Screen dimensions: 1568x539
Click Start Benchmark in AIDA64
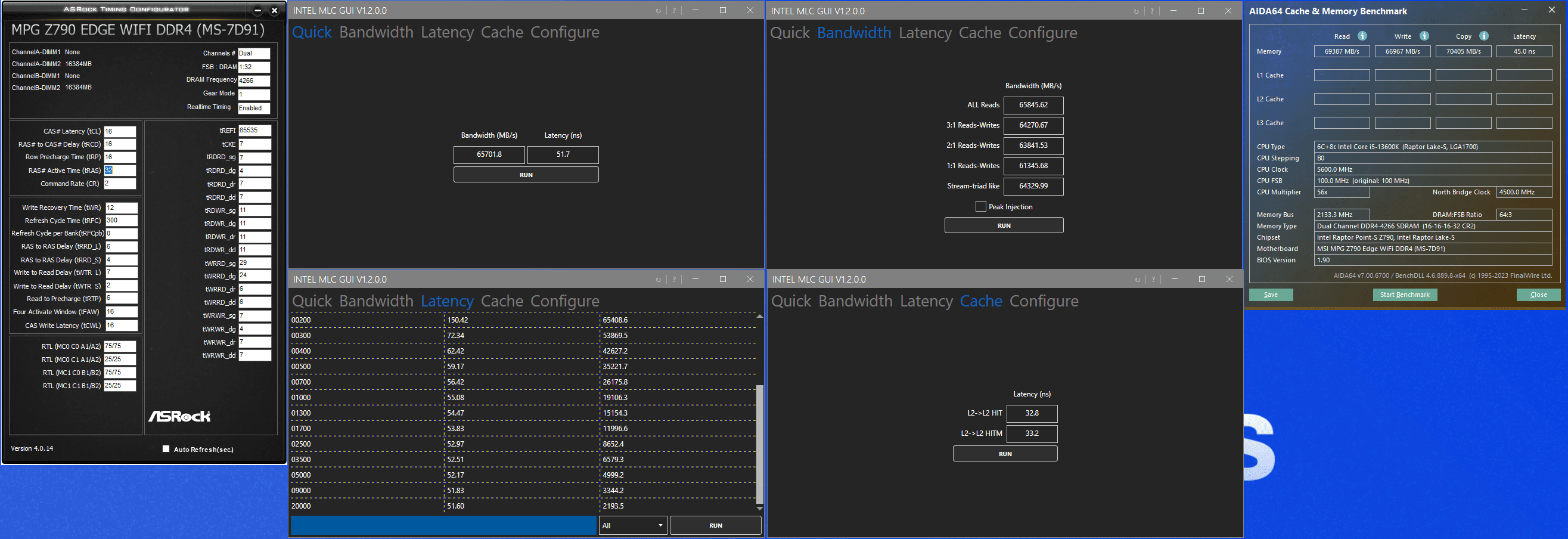pyautogui.click(x=1405, y=295)
